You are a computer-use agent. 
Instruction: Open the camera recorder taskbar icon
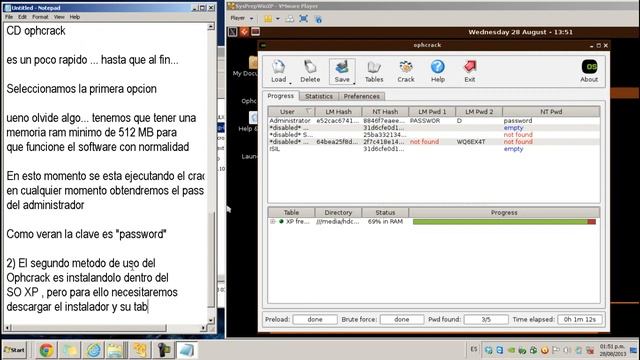[163, 350]
